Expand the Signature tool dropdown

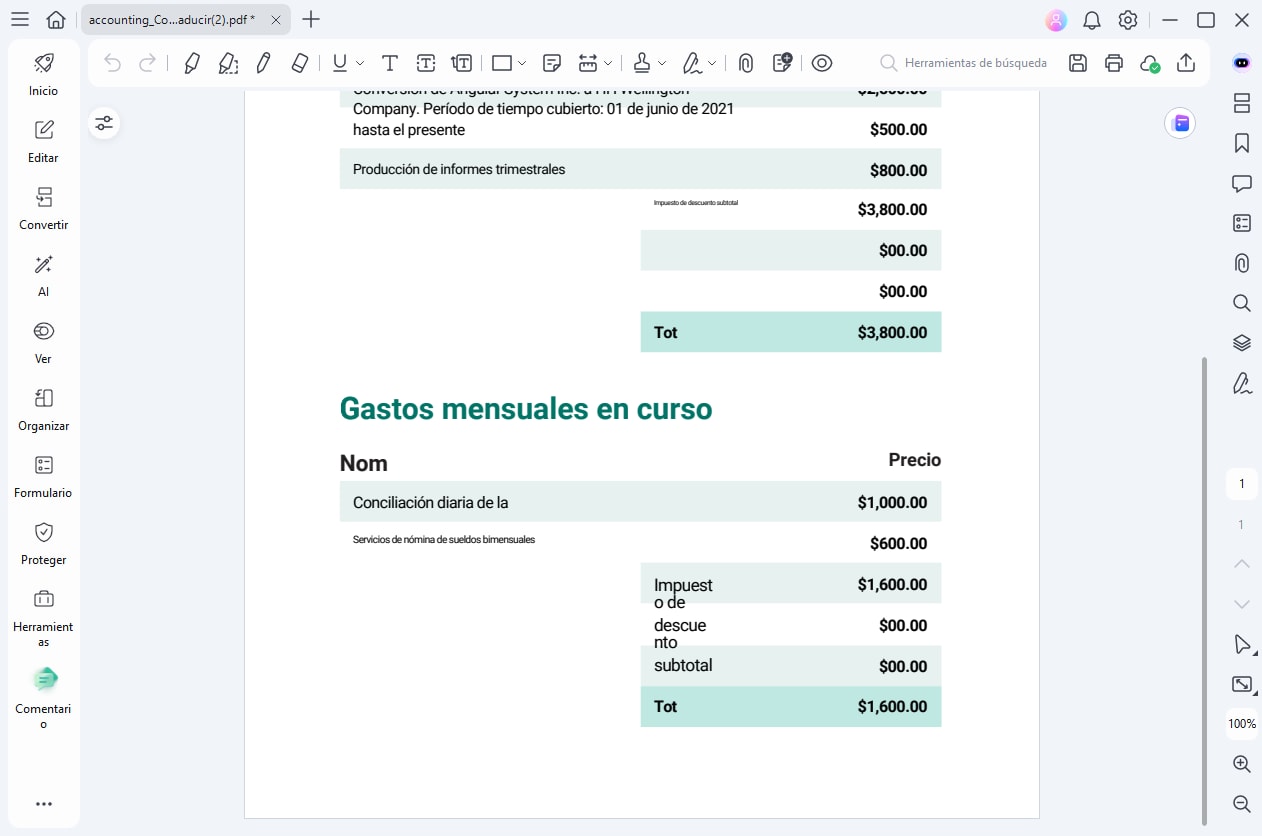[712, 62]
